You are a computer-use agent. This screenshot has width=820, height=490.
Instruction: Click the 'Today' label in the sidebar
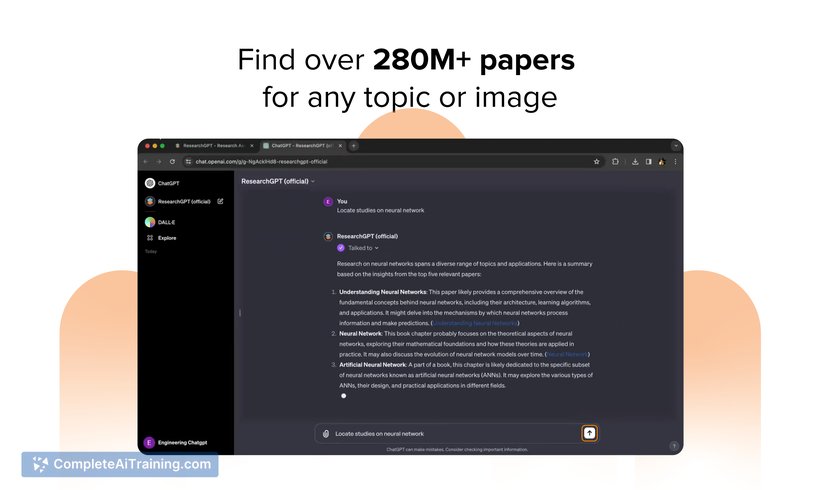(151, 252)
